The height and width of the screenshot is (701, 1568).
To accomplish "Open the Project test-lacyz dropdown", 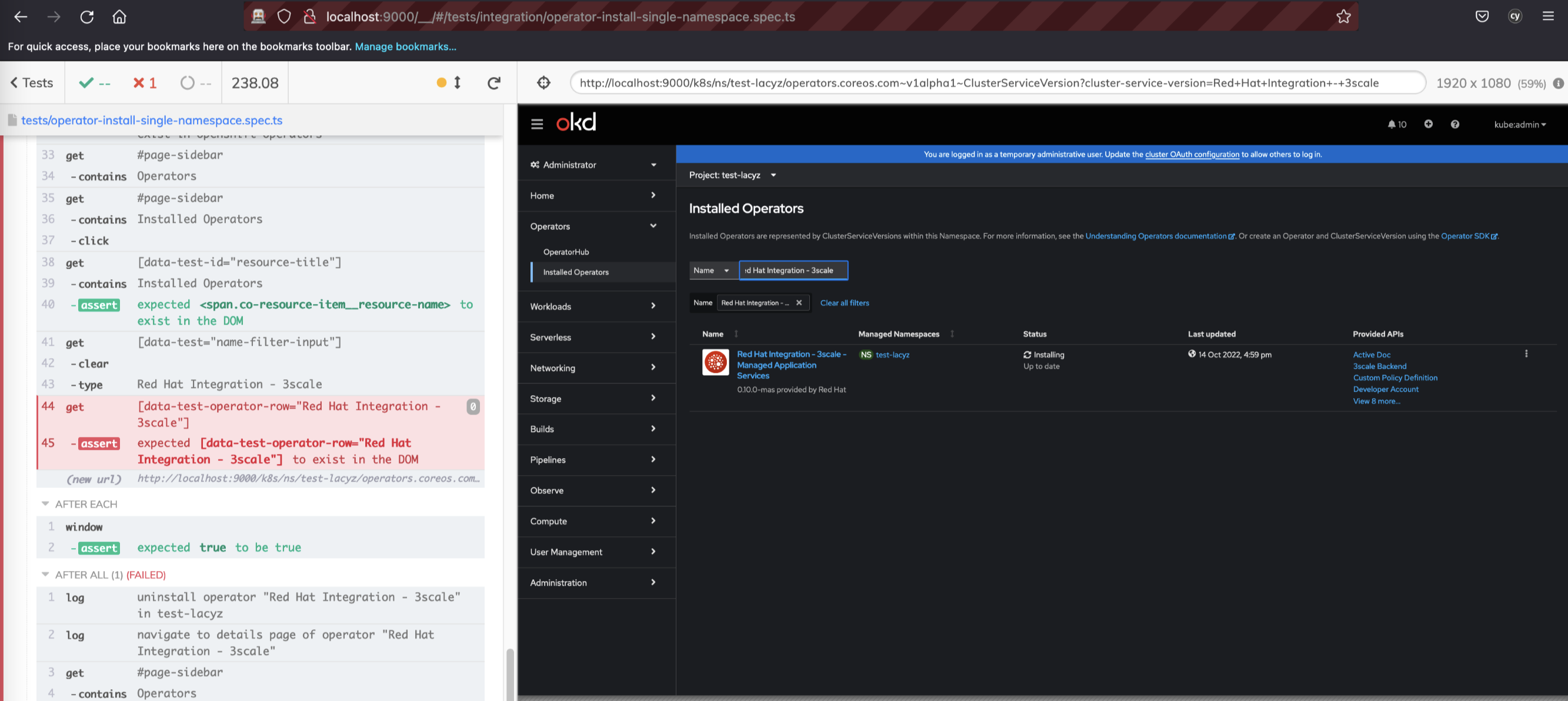I will point(732,175).
